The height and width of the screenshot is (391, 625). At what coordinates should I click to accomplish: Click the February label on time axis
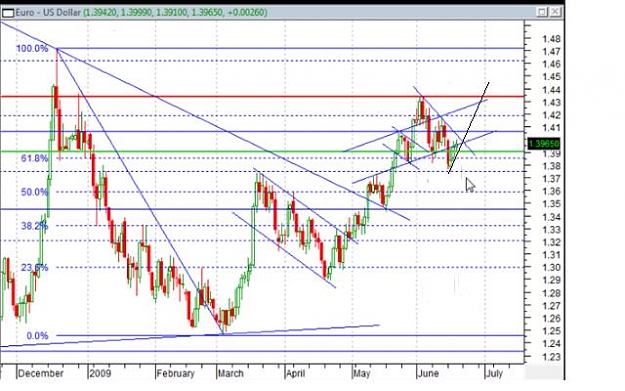175,373
